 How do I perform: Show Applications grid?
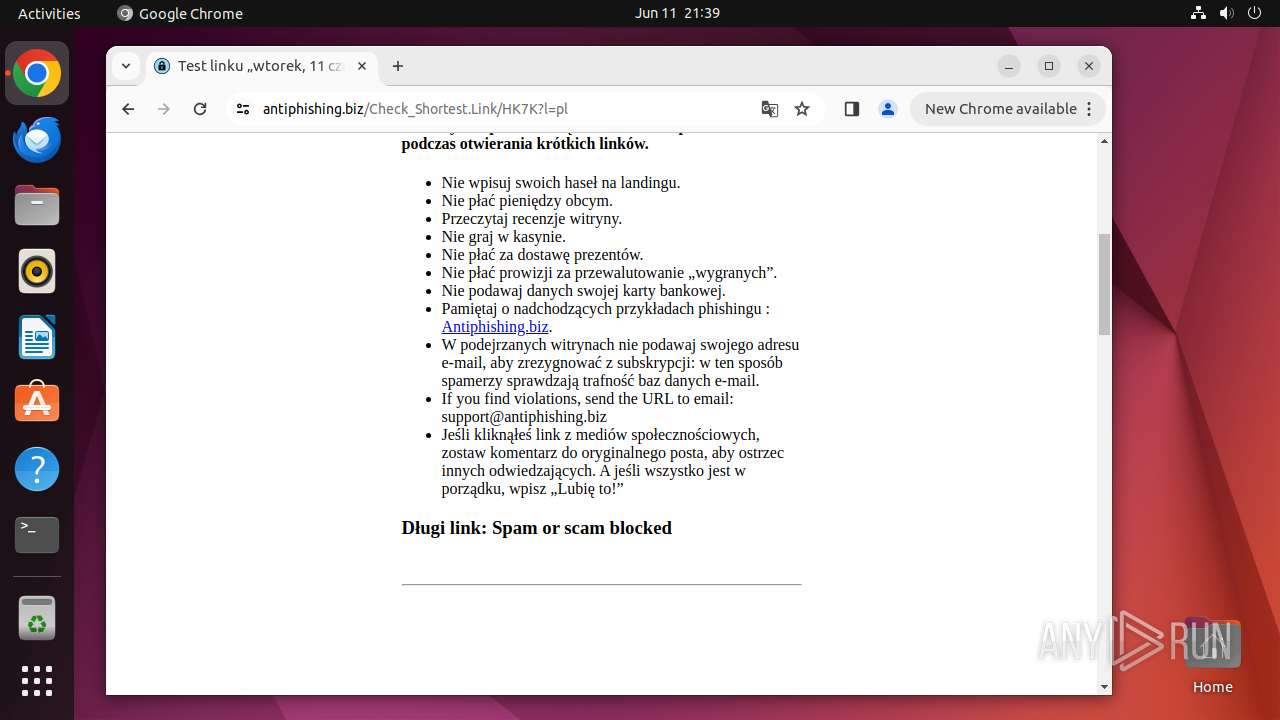point(37,681)
